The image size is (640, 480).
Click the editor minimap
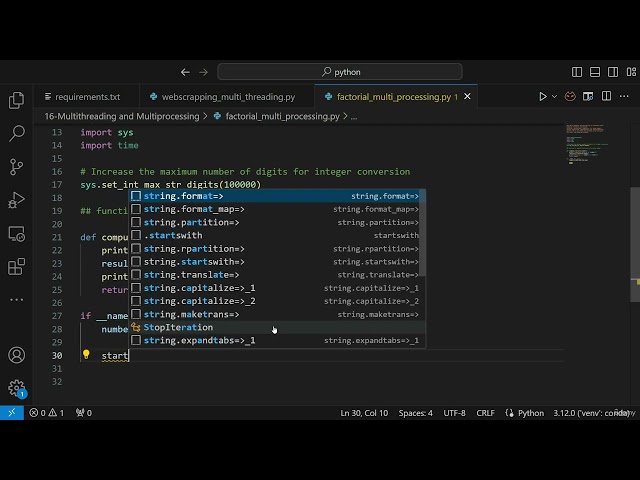tap(587, 144)
